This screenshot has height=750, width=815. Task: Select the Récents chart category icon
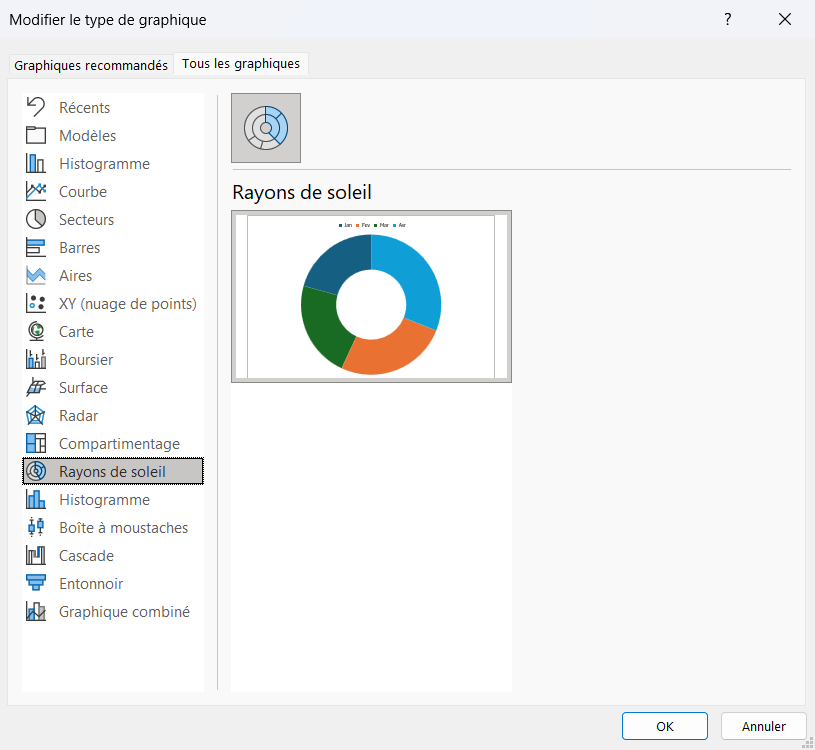[36, 107]
